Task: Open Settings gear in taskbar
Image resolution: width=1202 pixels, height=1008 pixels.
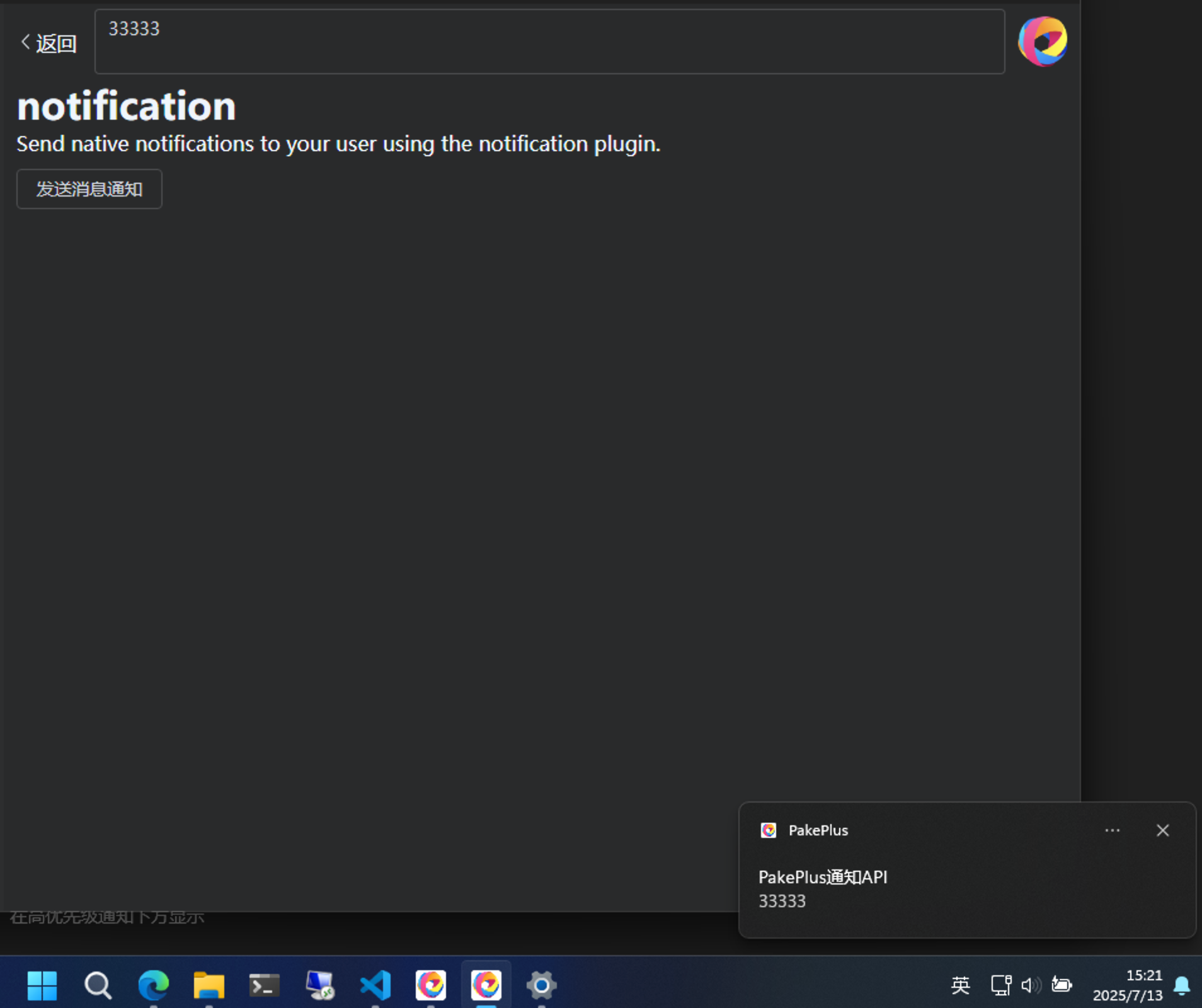Action: click(x=542, y=985)
